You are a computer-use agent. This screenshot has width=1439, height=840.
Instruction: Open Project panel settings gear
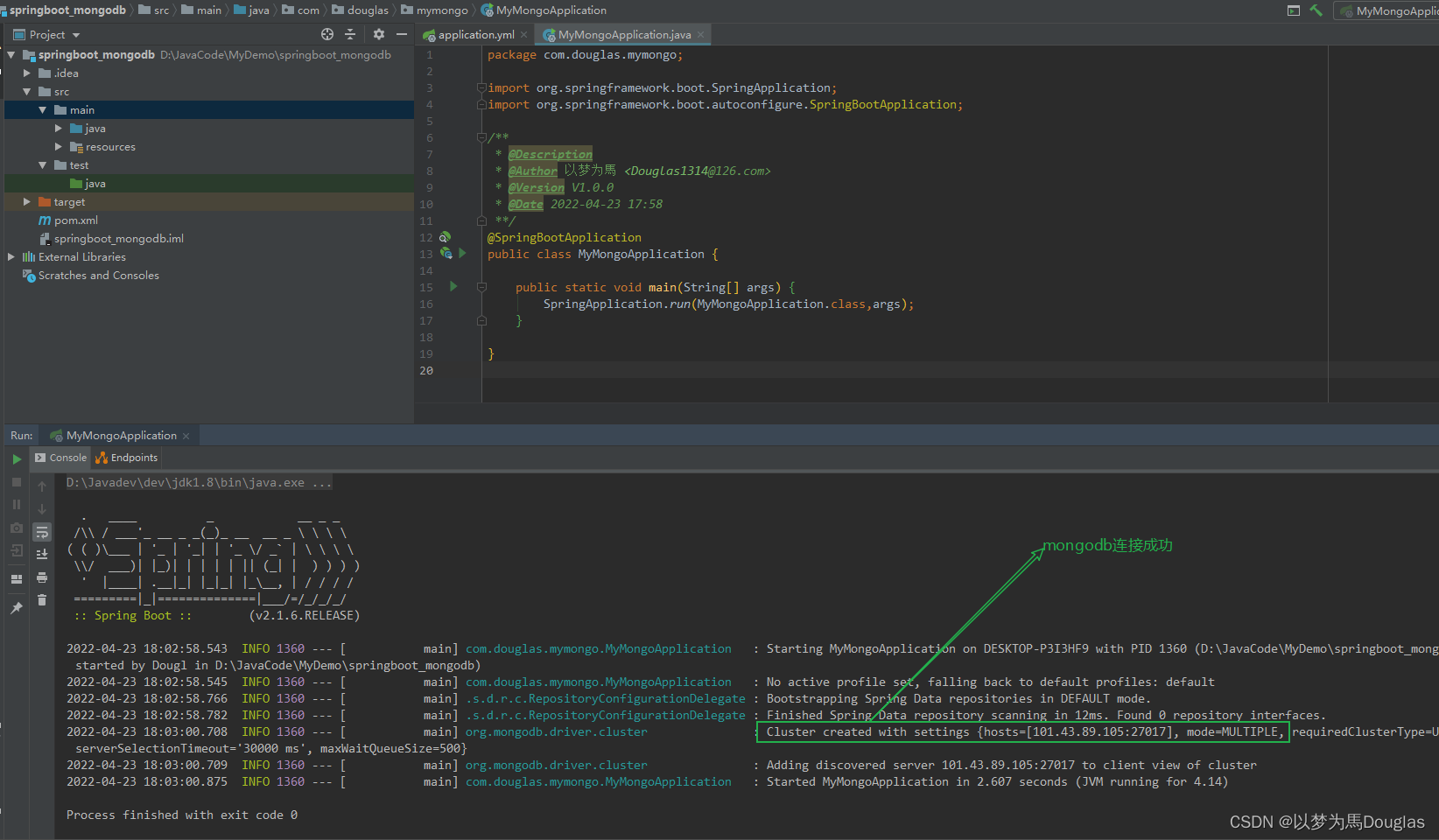click(379, 34)
